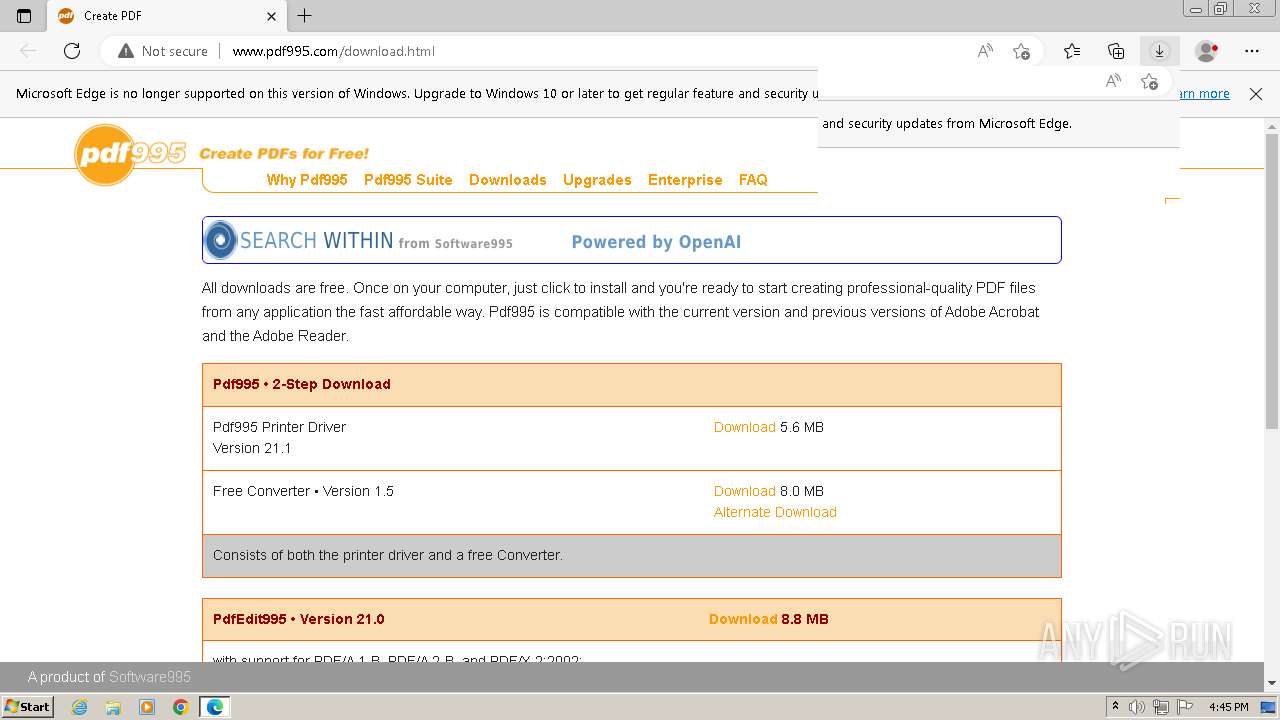The image size is (1280, 720).
Task: Open a new tab with the plus icon
Action: click(x=305, y=15)
